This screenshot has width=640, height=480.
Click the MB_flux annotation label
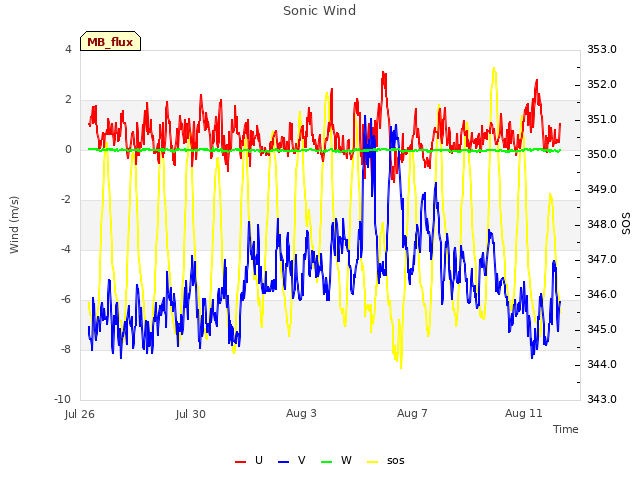click(x=110, y=42)
